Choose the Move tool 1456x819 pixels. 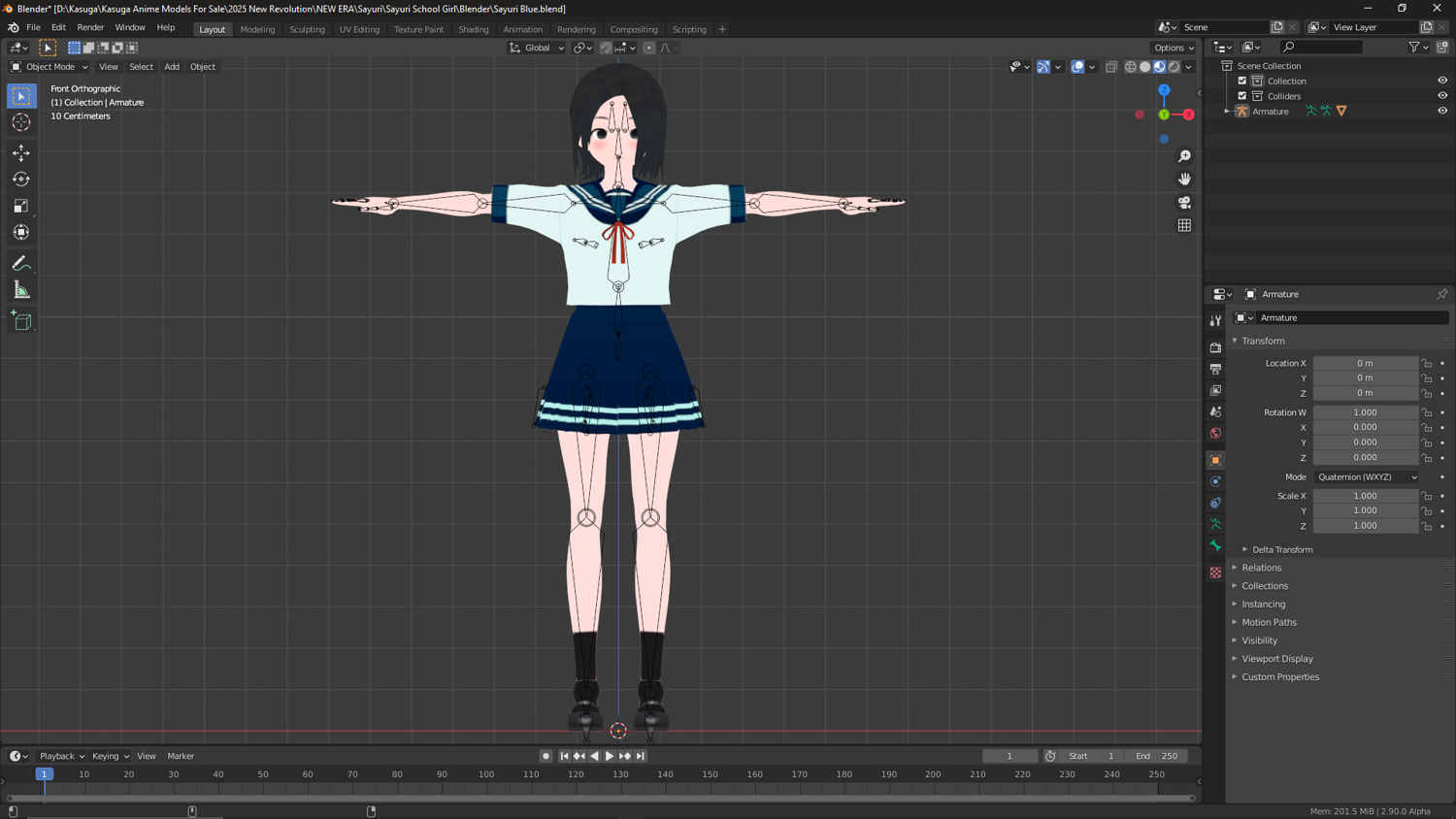click(21, 152)
